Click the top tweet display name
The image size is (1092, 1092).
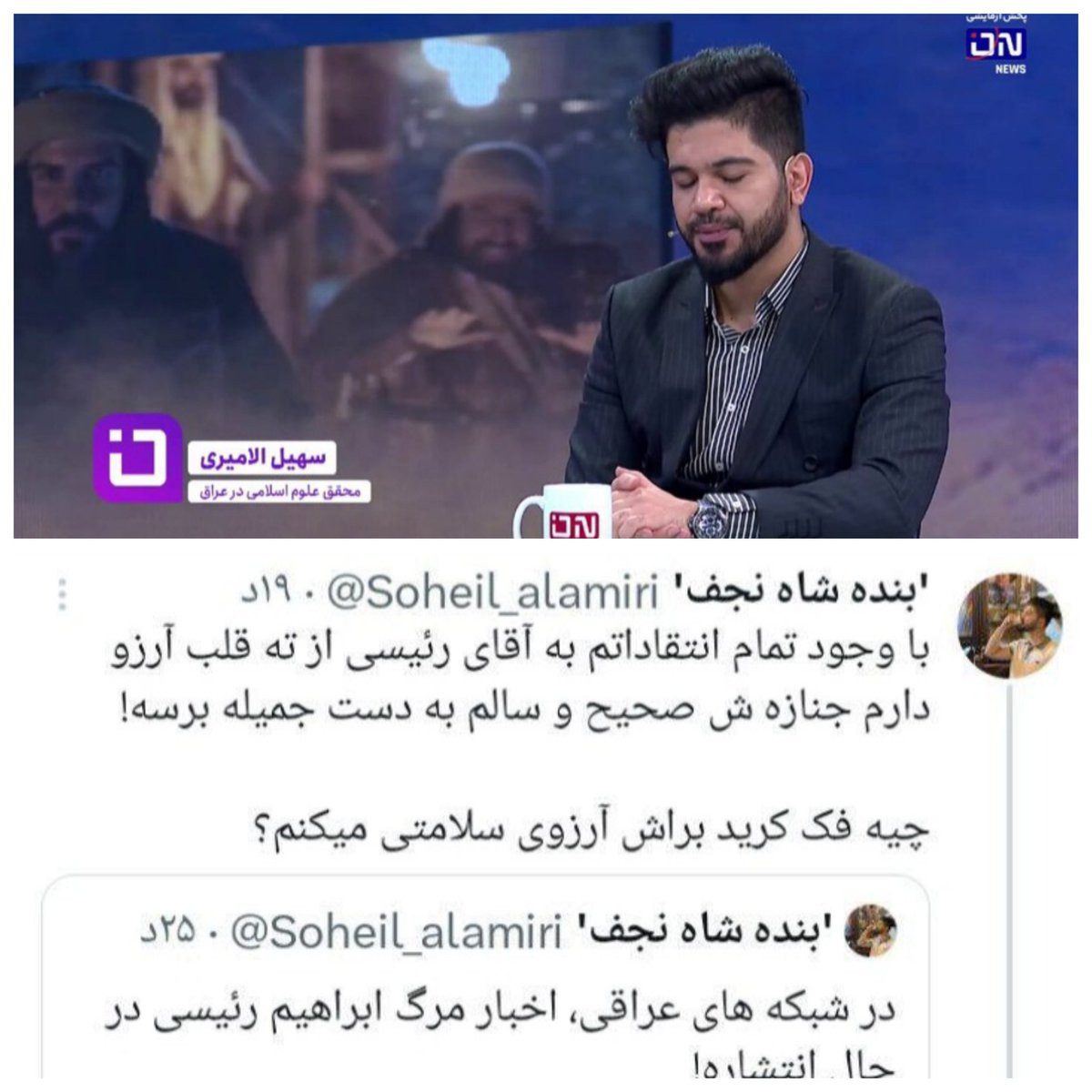[798, 593]
